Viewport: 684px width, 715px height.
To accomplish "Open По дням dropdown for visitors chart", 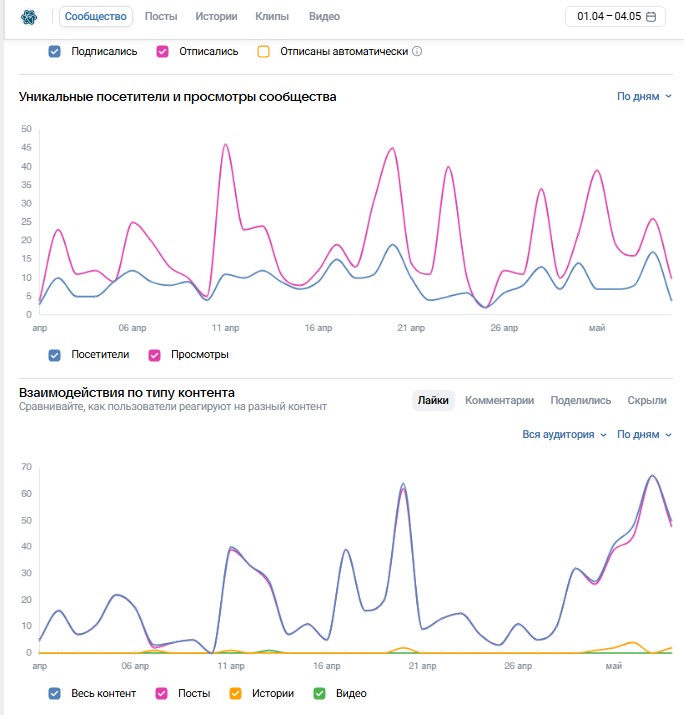I will [x=644, y=97].
